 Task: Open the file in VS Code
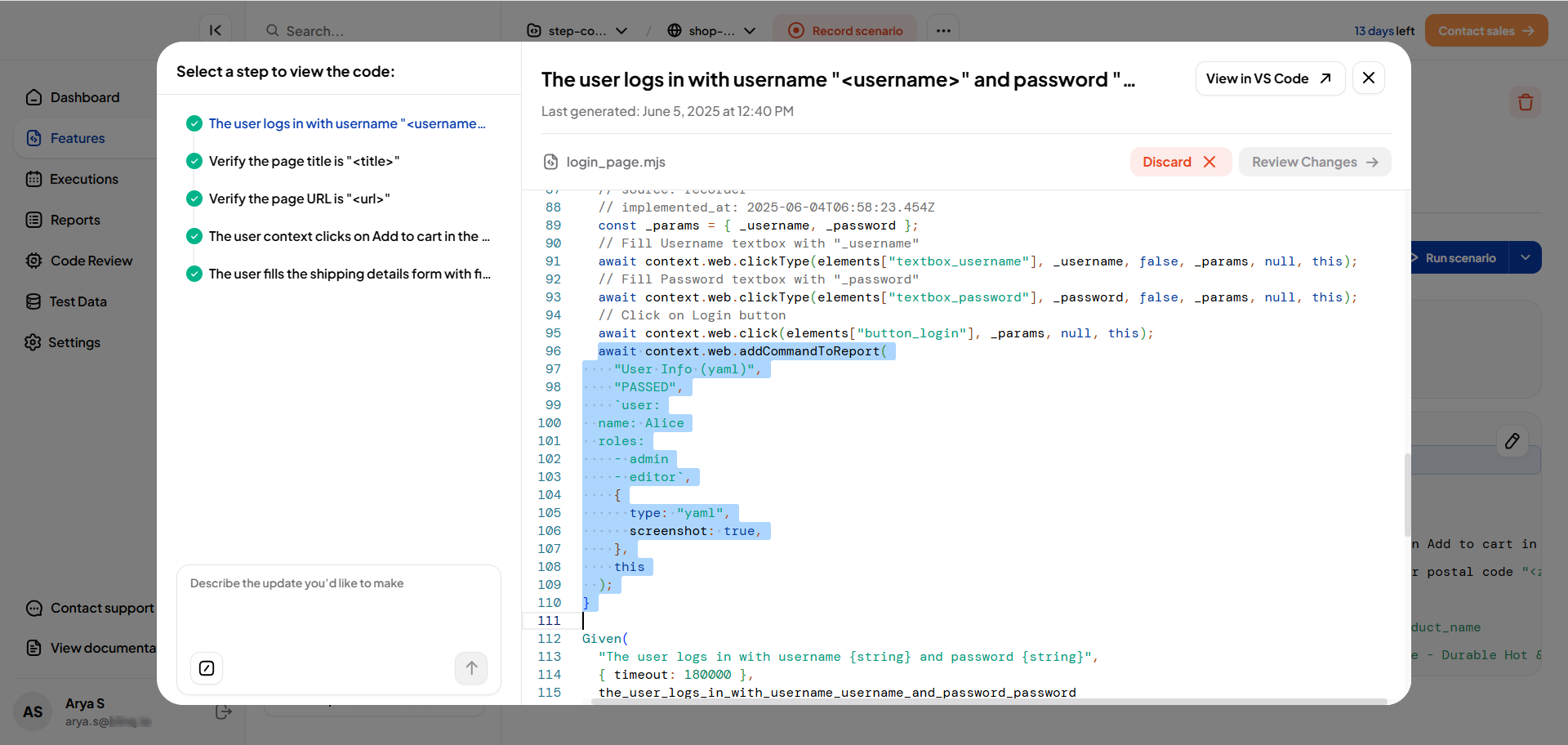1269,78
